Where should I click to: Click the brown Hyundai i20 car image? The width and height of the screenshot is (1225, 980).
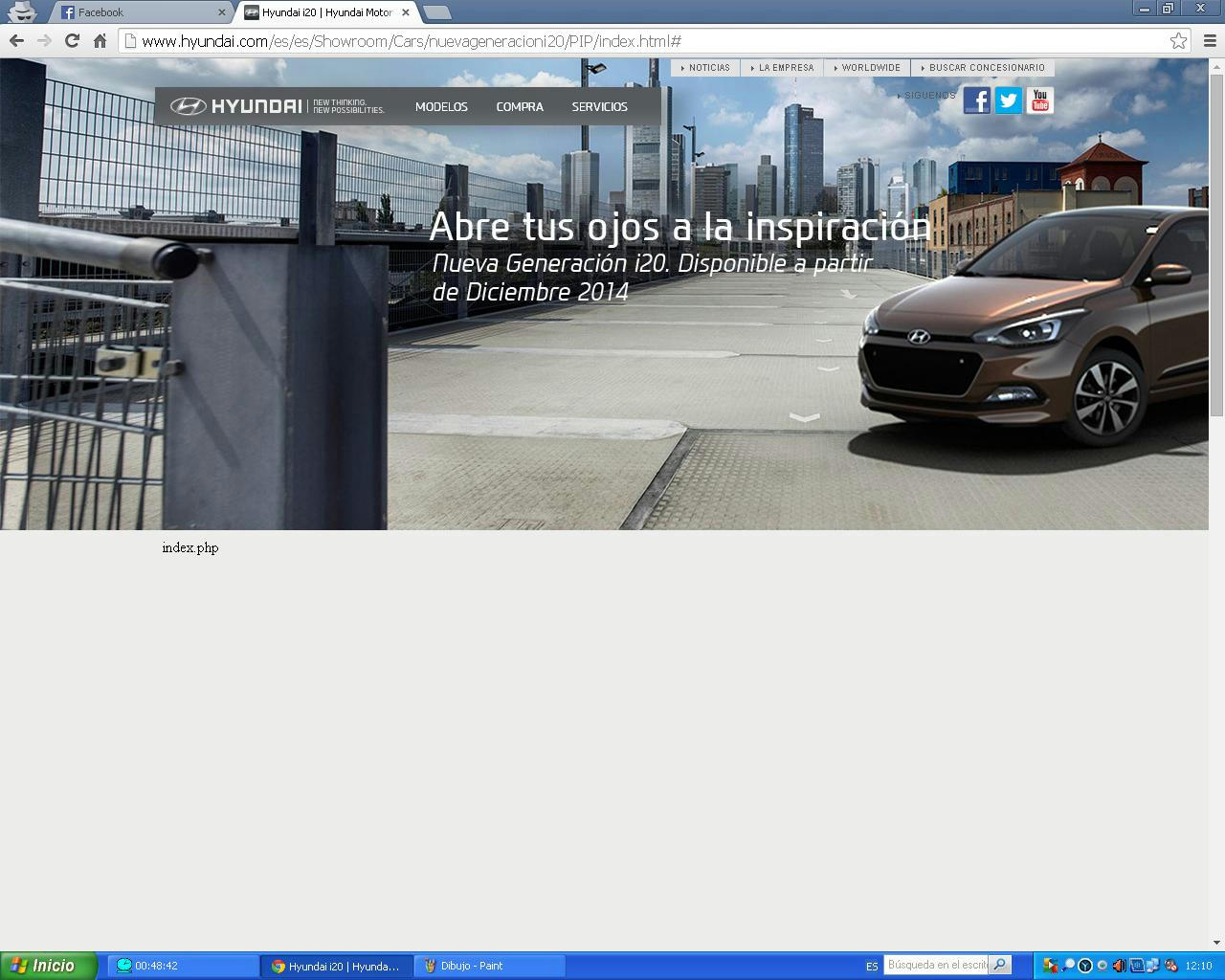pos(1032,325)
